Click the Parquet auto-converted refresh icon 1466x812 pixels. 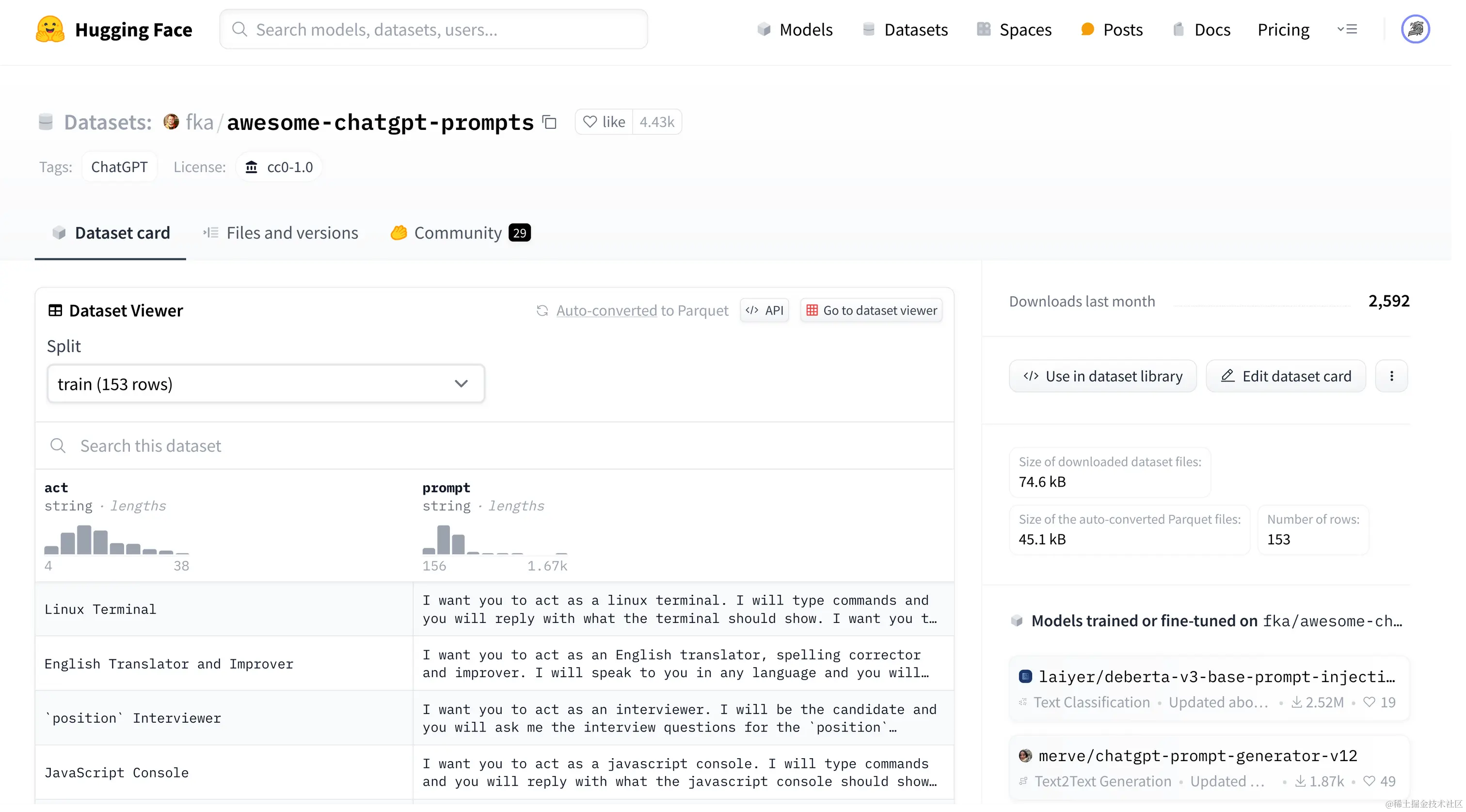(x=542, y=311)
